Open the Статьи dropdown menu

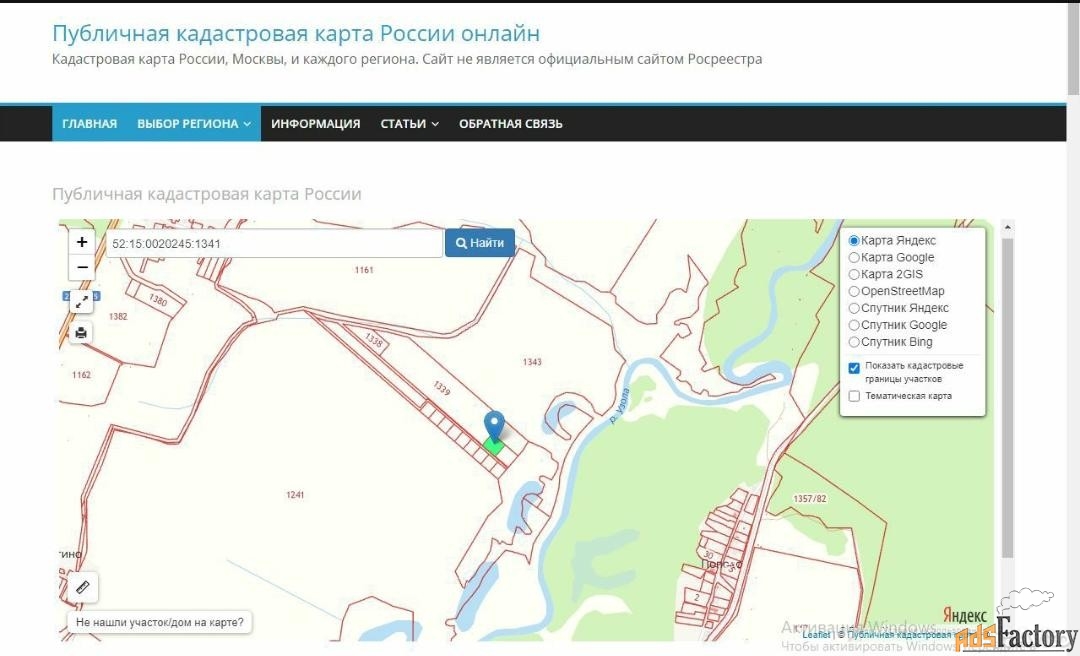(x=409, y=124)
